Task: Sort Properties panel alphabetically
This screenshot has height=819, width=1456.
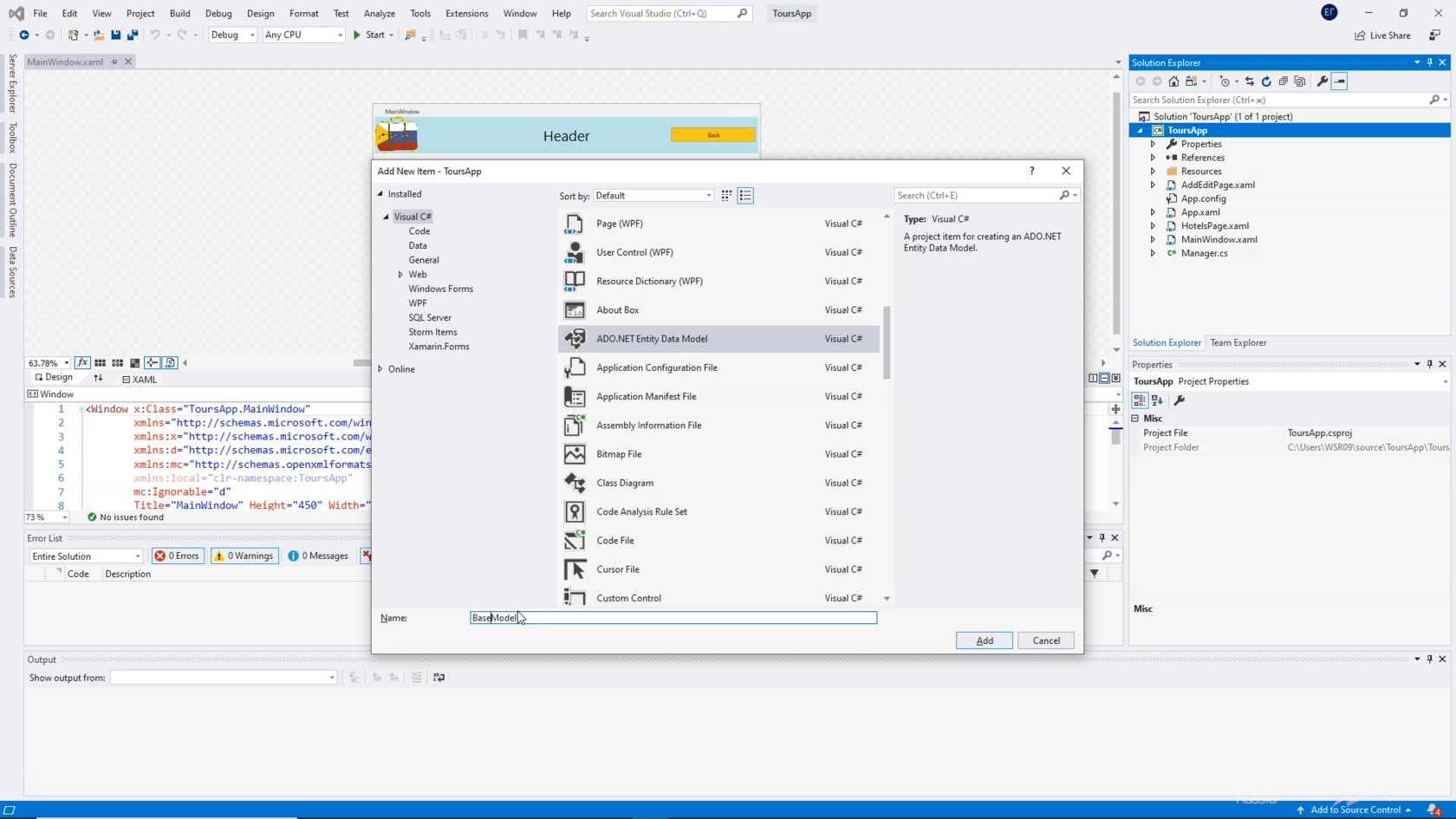Action: (1157, 400)
